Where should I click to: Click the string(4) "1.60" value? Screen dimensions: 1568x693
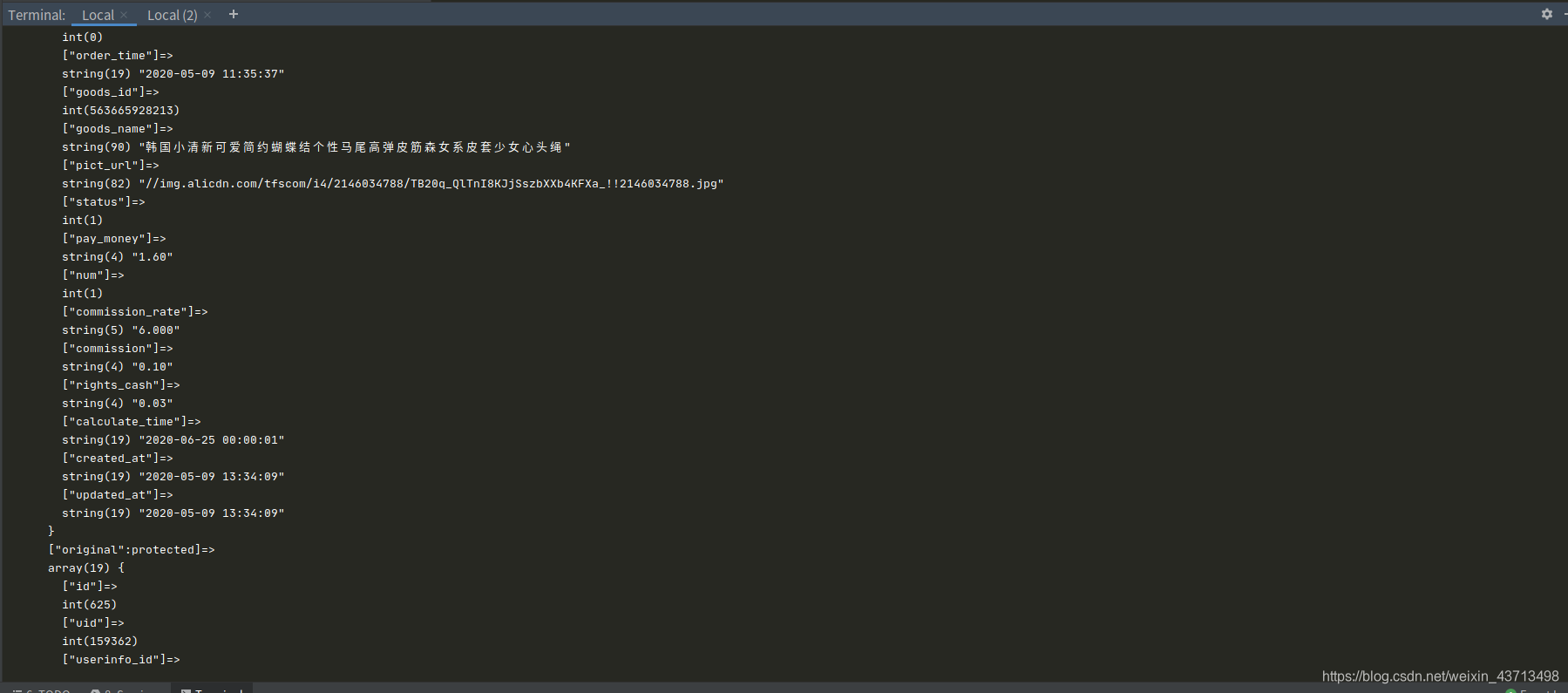[118, 257]
